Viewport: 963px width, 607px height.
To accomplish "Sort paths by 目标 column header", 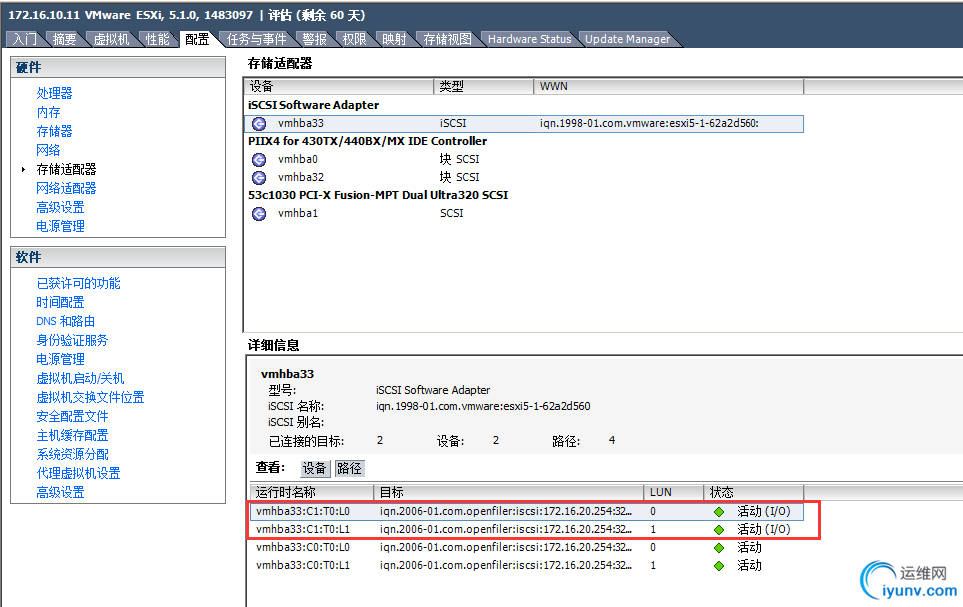I will click(509, 493).
